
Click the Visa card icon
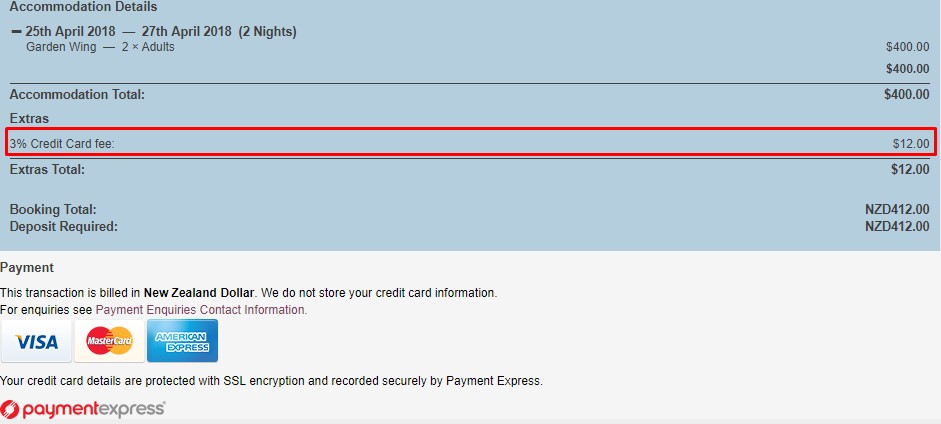(37, 341)
